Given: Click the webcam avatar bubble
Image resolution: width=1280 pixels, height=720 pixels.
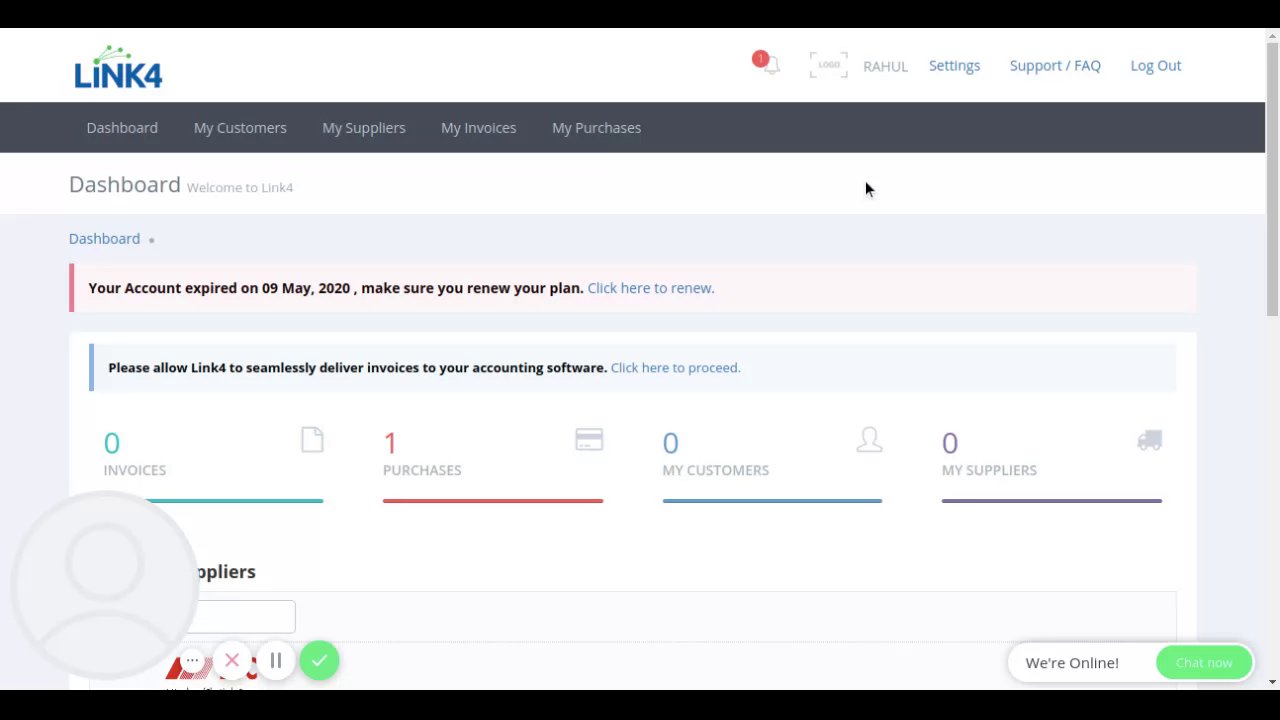Looking at the screenshot, I should click(x=105, y=585).
